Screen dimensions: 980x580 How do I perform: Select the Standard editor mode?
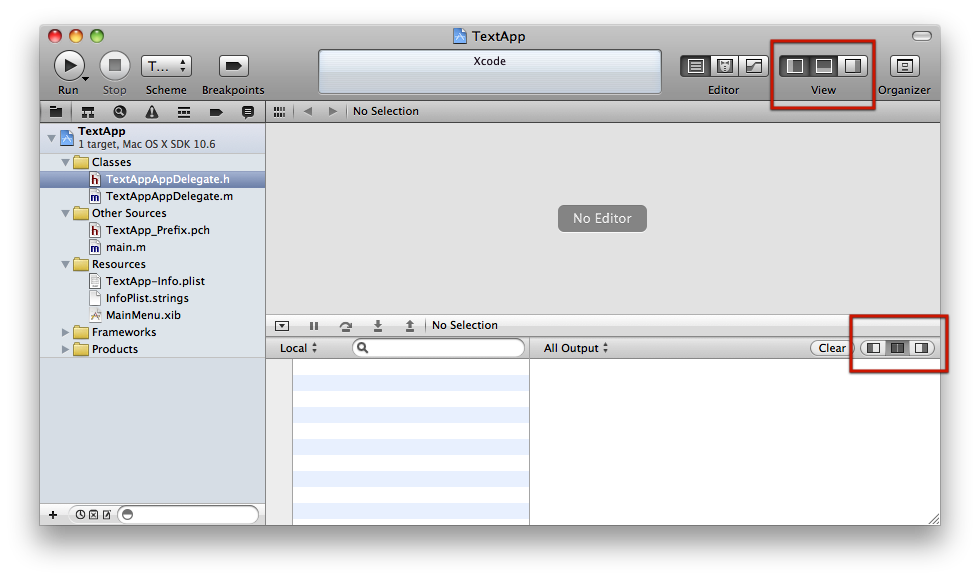pos(695,66)
